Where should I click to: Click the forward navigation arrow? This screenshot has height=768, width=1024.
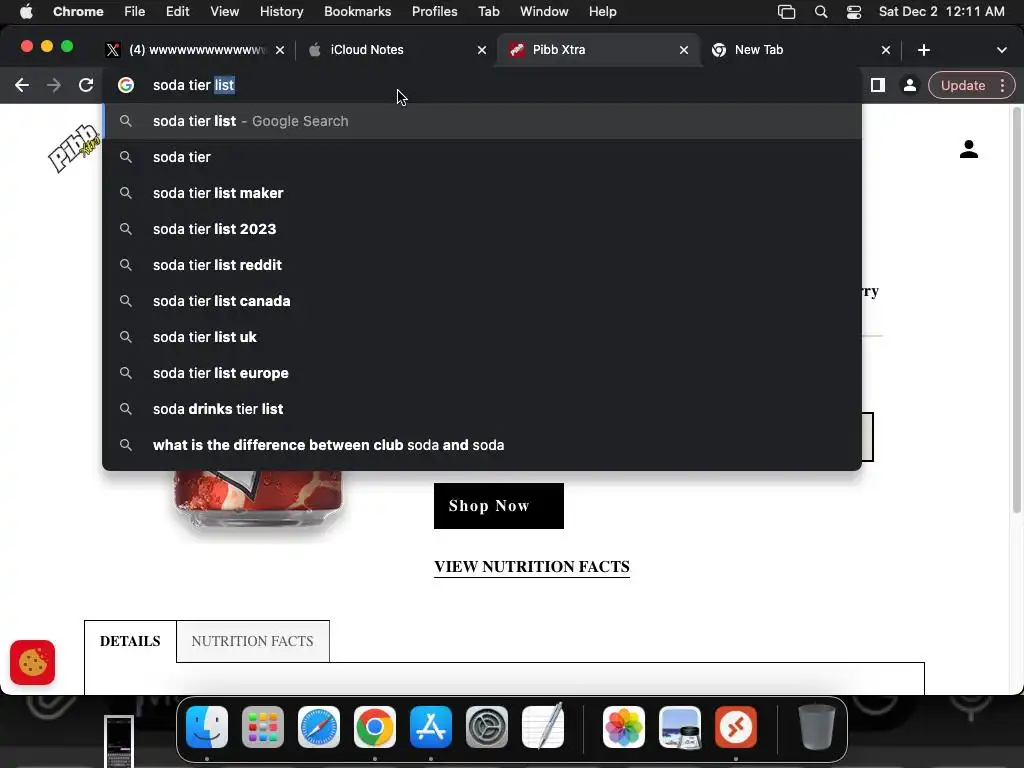pyautogui.click(x=54, y=85)
